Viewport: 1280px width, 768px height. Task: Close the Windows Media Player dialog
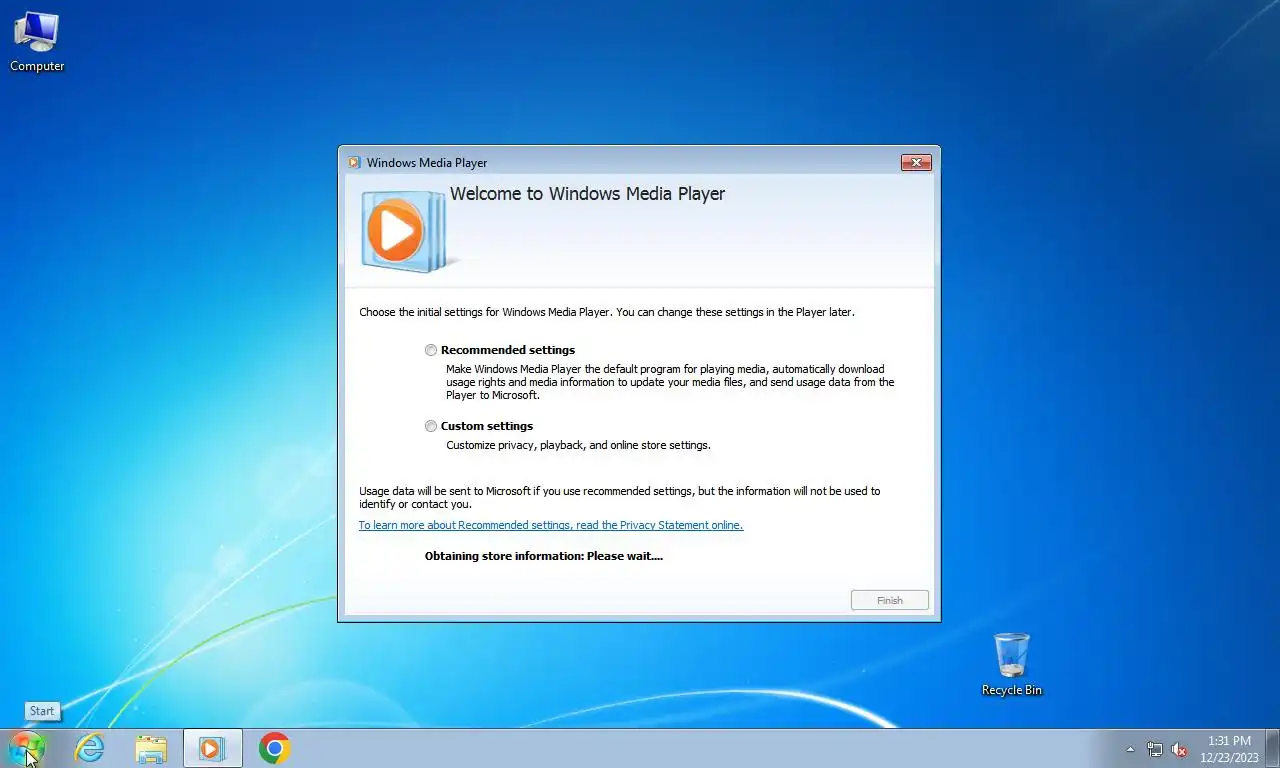point(916,162)
